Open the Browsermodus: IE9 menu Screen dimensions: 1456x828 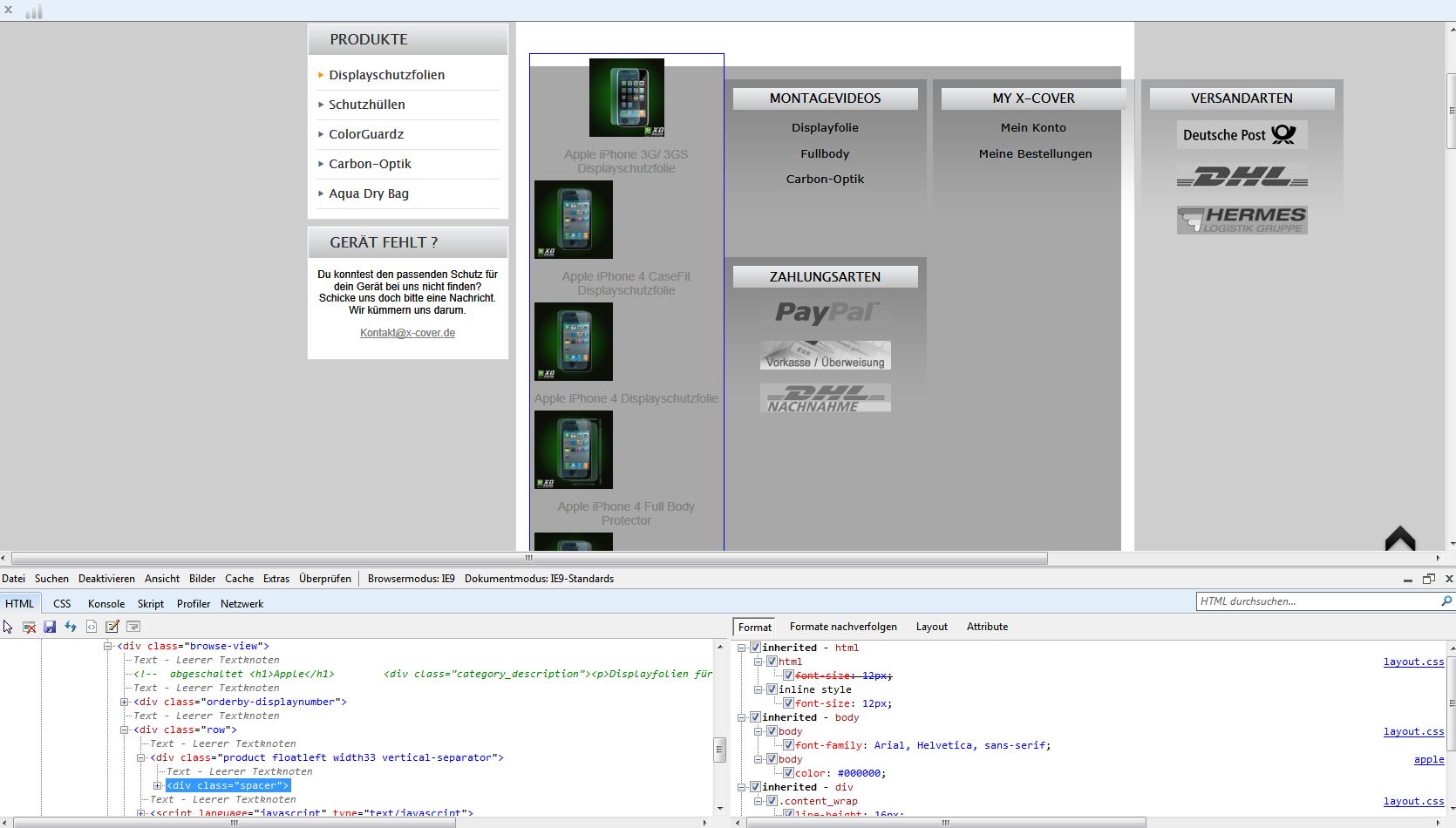(412, 579)
